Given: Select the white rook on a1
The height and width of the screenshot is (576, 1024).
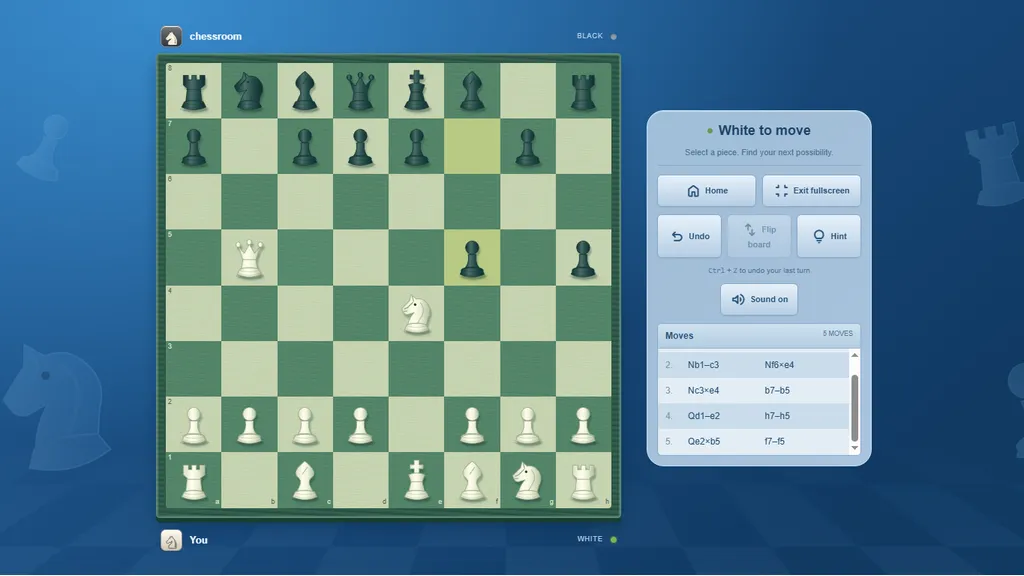Looking at the screenshot, I should 194,480.
